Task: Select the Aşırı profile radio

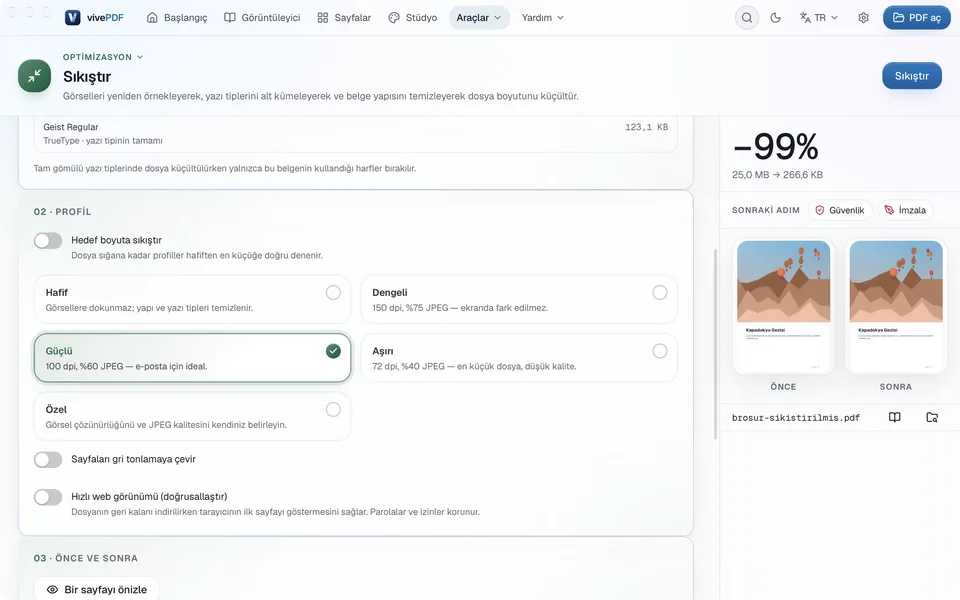Action: pos(659,351)
